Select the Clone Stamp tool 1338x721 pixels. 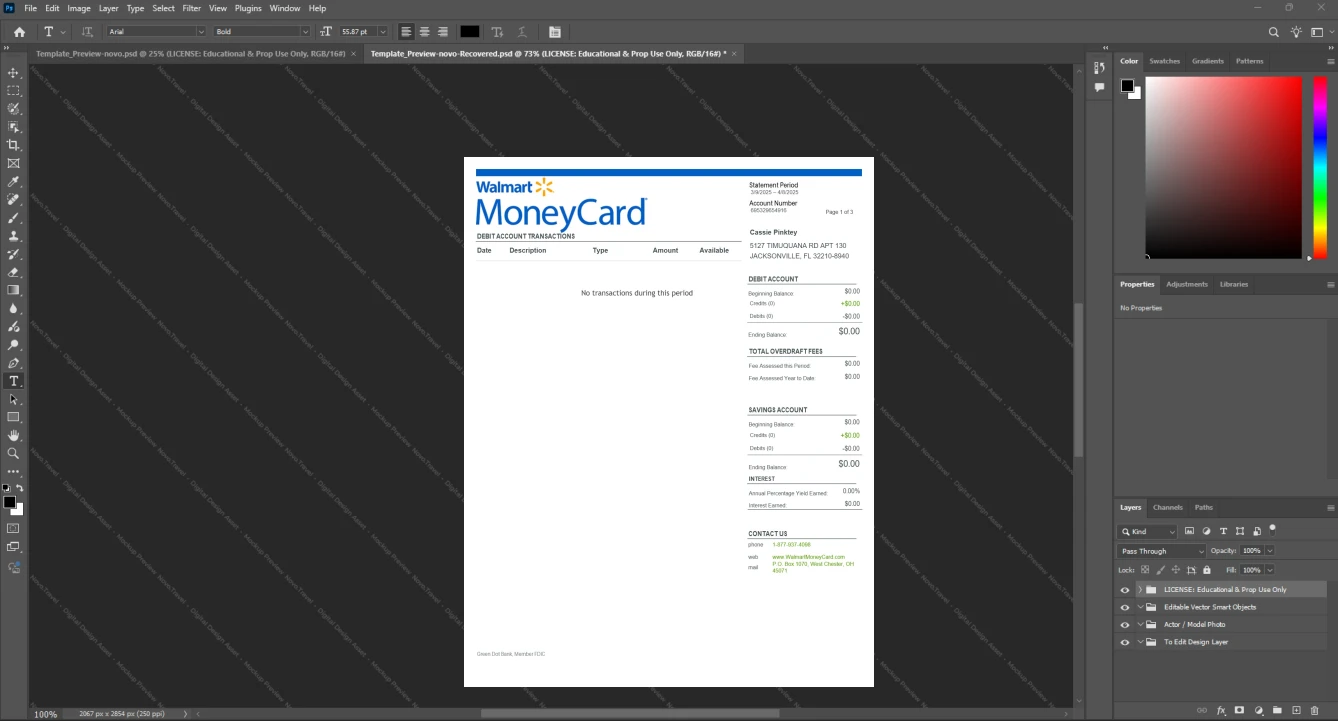pos(13,236)
